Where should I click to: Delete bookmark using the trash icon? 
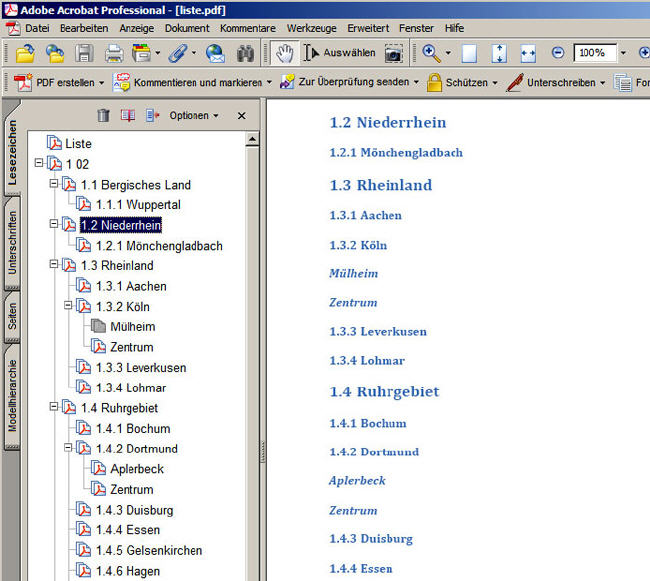point(103,116)
